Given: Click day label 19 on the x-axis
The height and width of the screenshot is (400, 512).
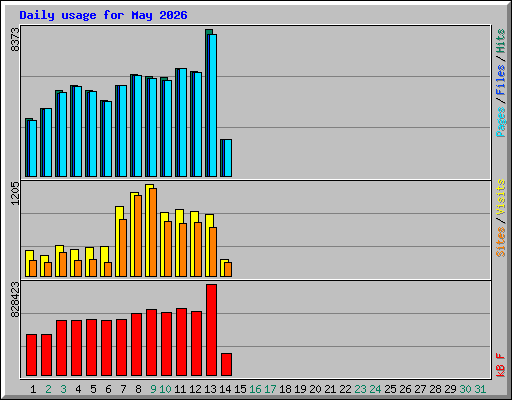Looking at the screenshot, I should point(300,389).
